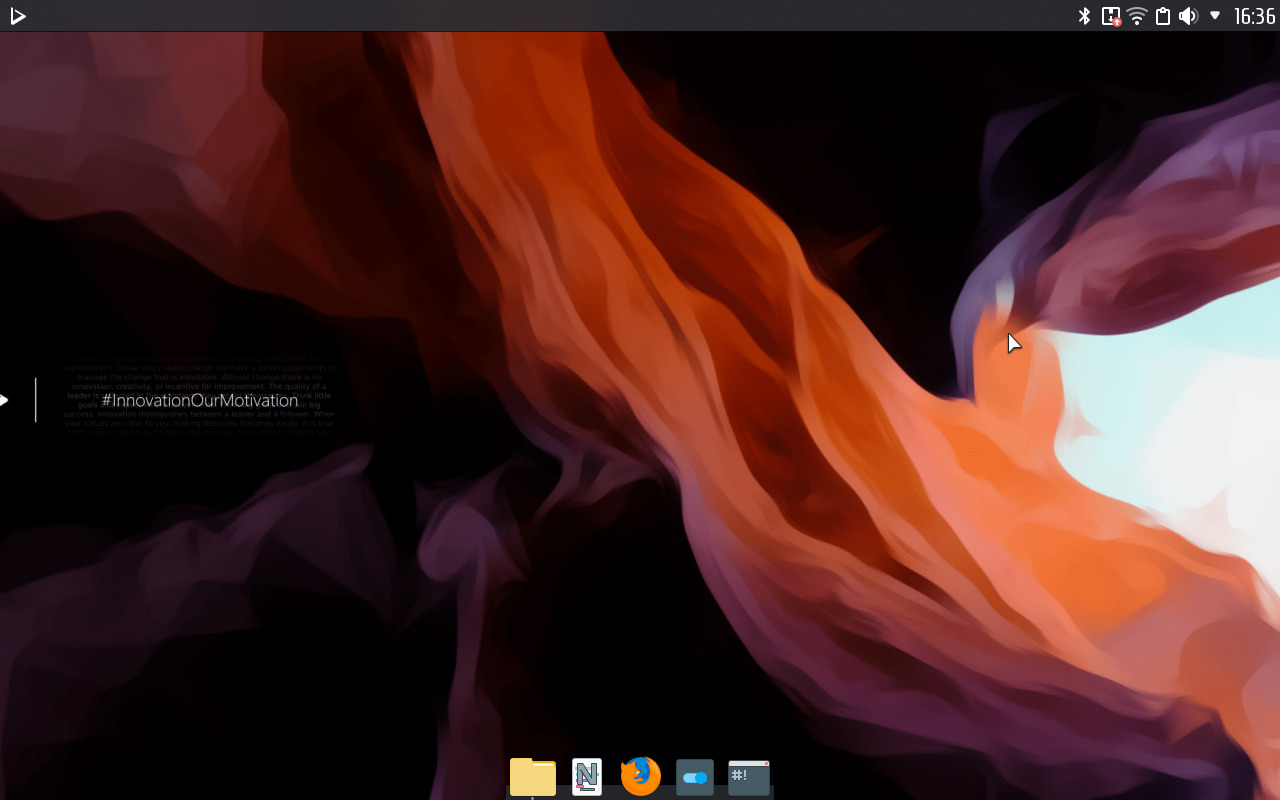Launch the terminal from the dock
The height and width of the screenshot is (800, 1280).
pyautogui.click(x=749, y=777)
